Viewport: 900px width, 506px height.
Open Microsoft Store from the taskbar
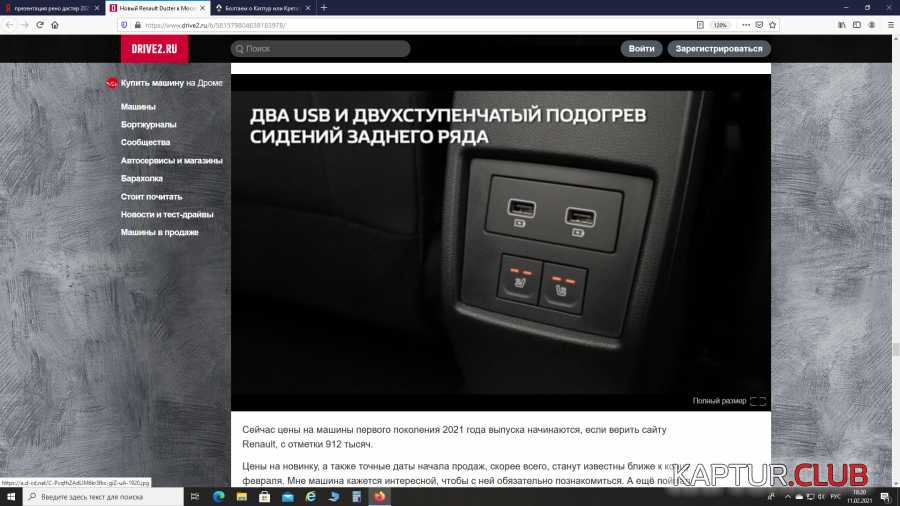click(265, 497)
